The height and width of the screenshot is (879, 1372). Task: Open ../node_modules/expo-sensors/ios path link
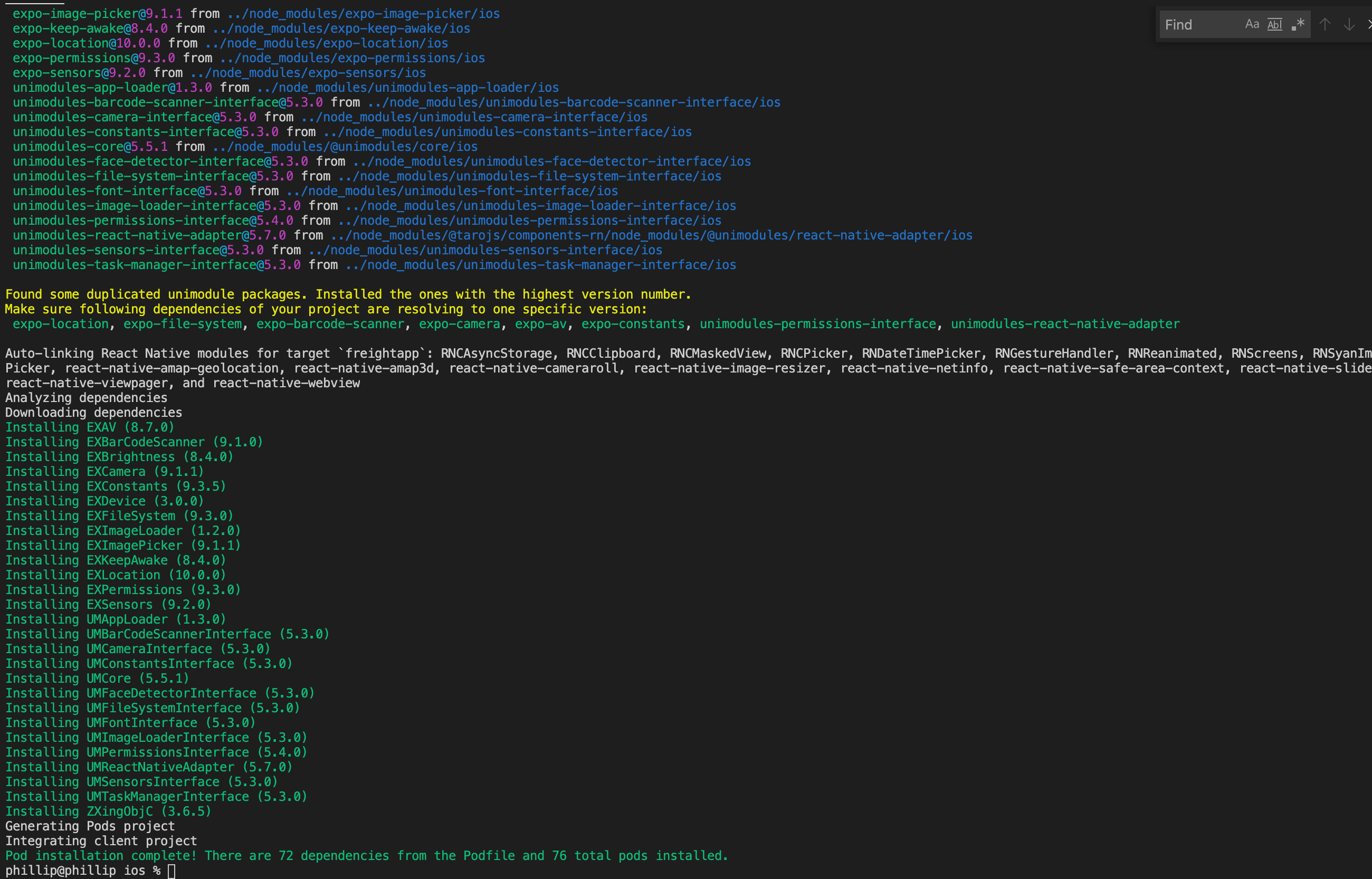[308, 73]
